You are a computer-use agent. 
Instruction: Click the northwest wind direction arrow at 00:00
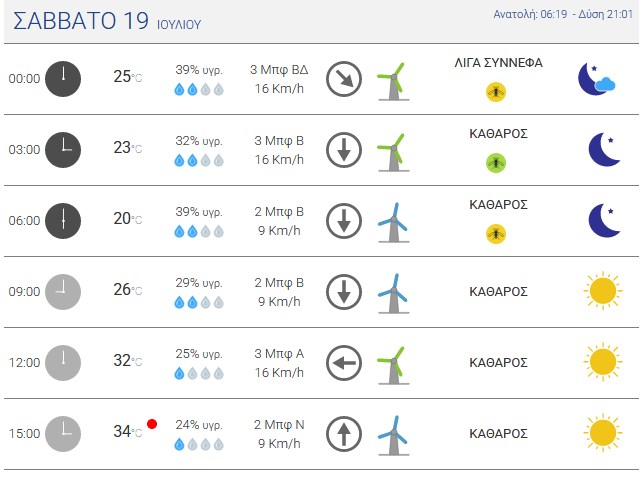[x=344, y=79]
